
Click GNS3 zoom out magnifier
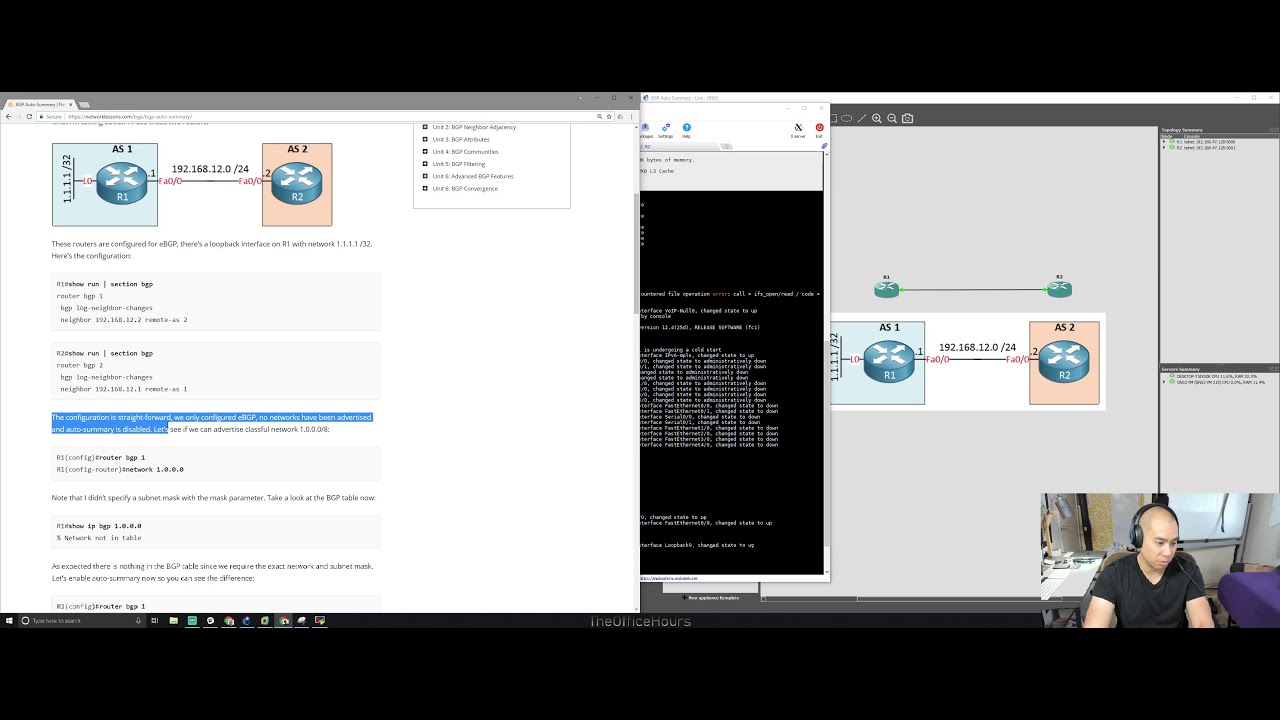(x=892, y=118)
